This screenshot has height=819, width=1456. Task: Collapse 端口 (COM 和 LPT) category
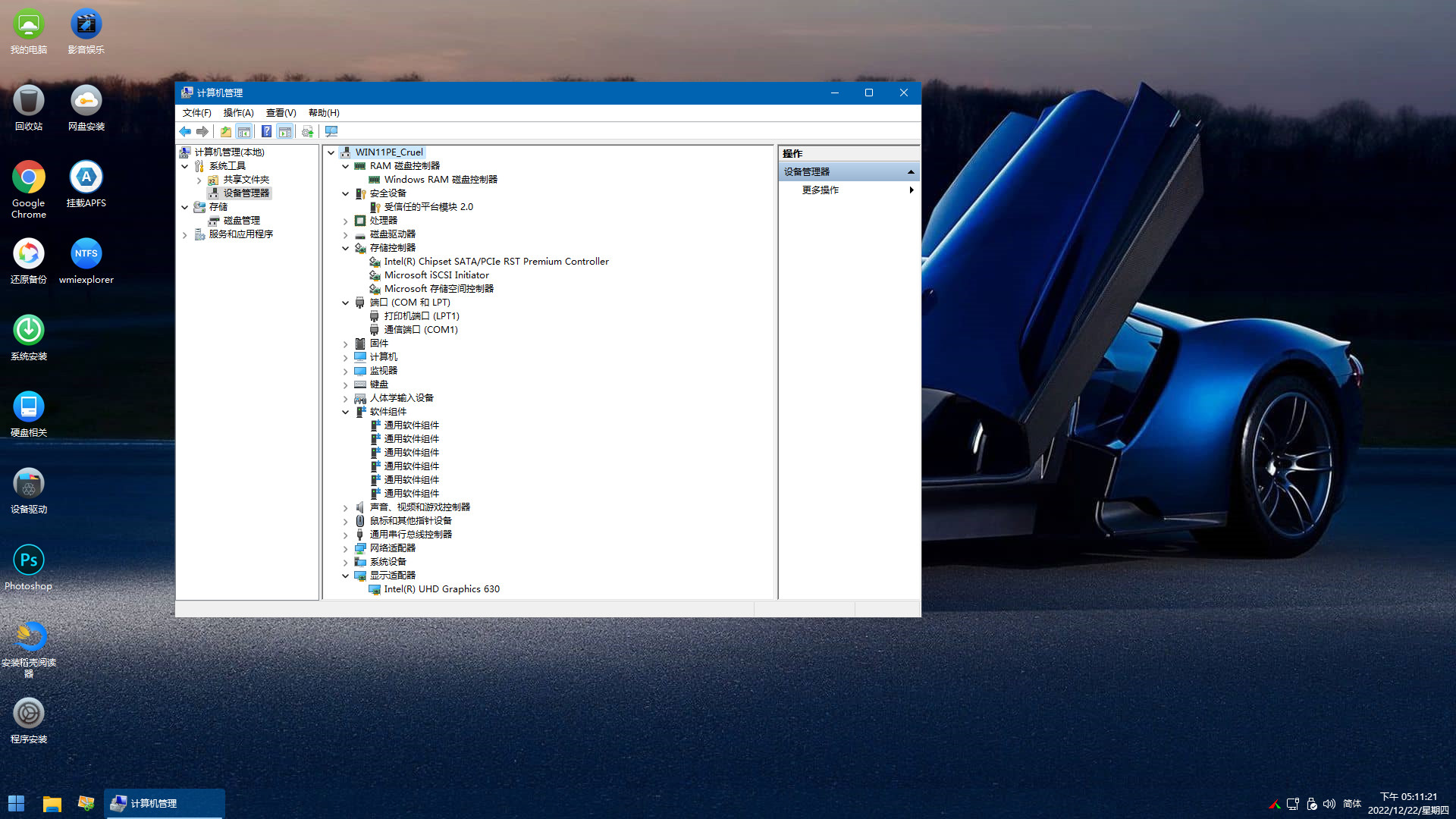point(346,303)
